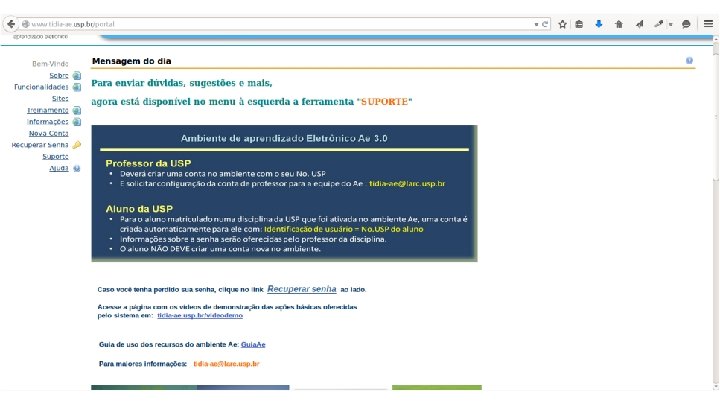Click the key icon beside Recuperar Senha

coord(77,145)
